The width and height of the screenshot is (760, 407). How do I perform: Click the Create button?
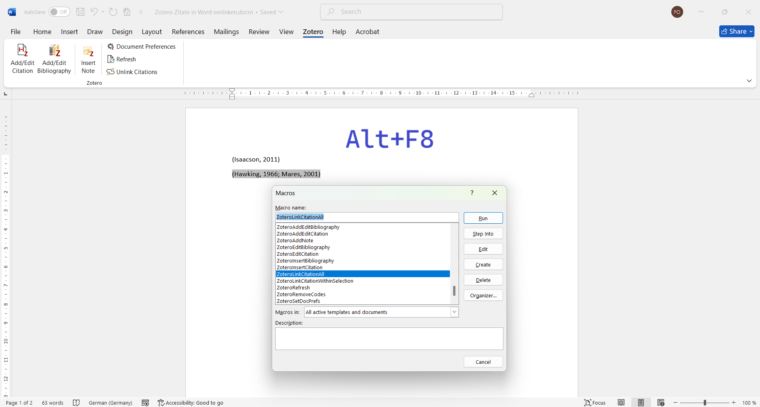pyautogui.click(x=483, y=265)
